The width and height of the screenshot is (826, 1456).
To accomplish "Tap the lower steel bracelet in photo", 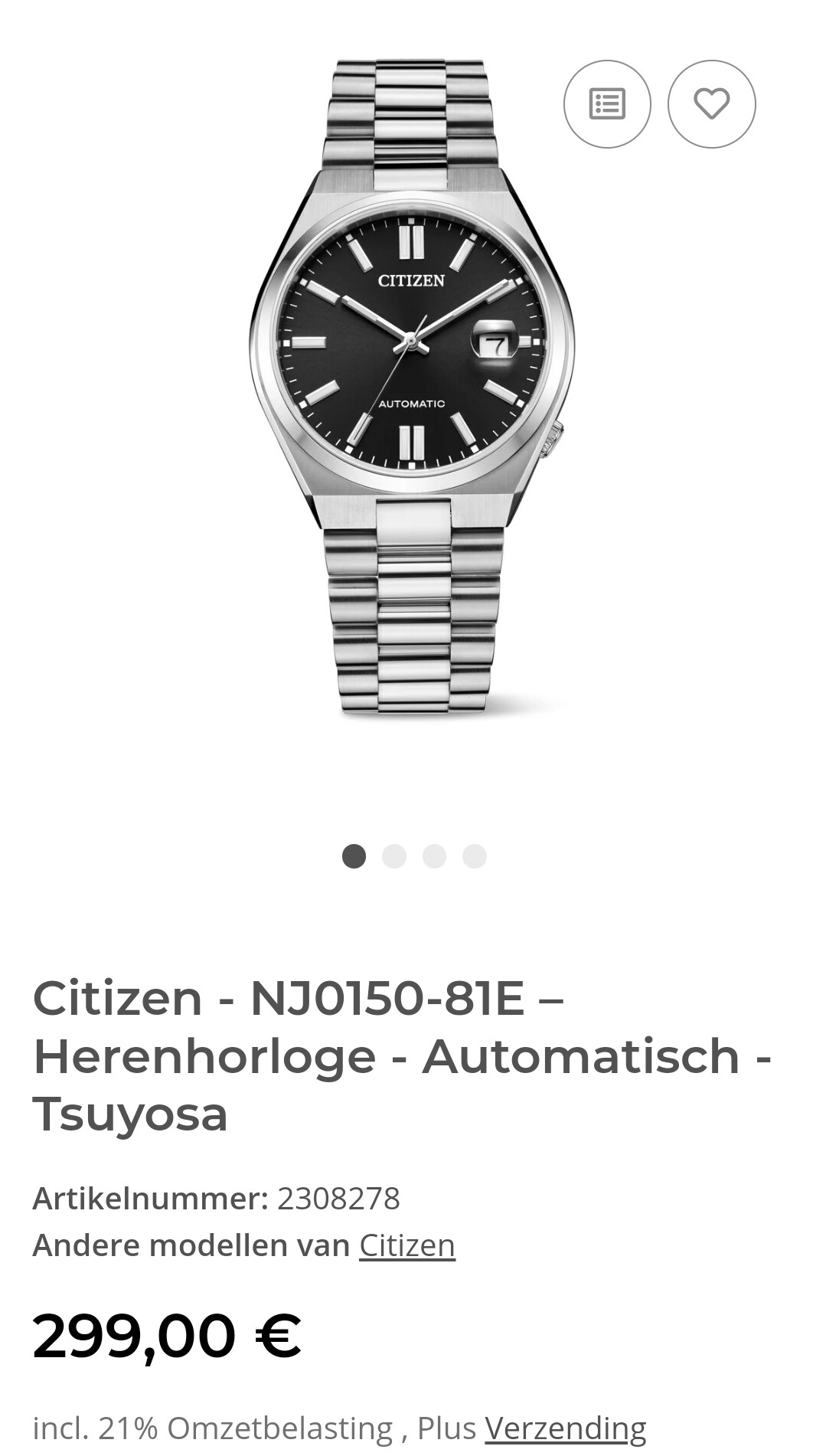I will click(x=414, y=605).
